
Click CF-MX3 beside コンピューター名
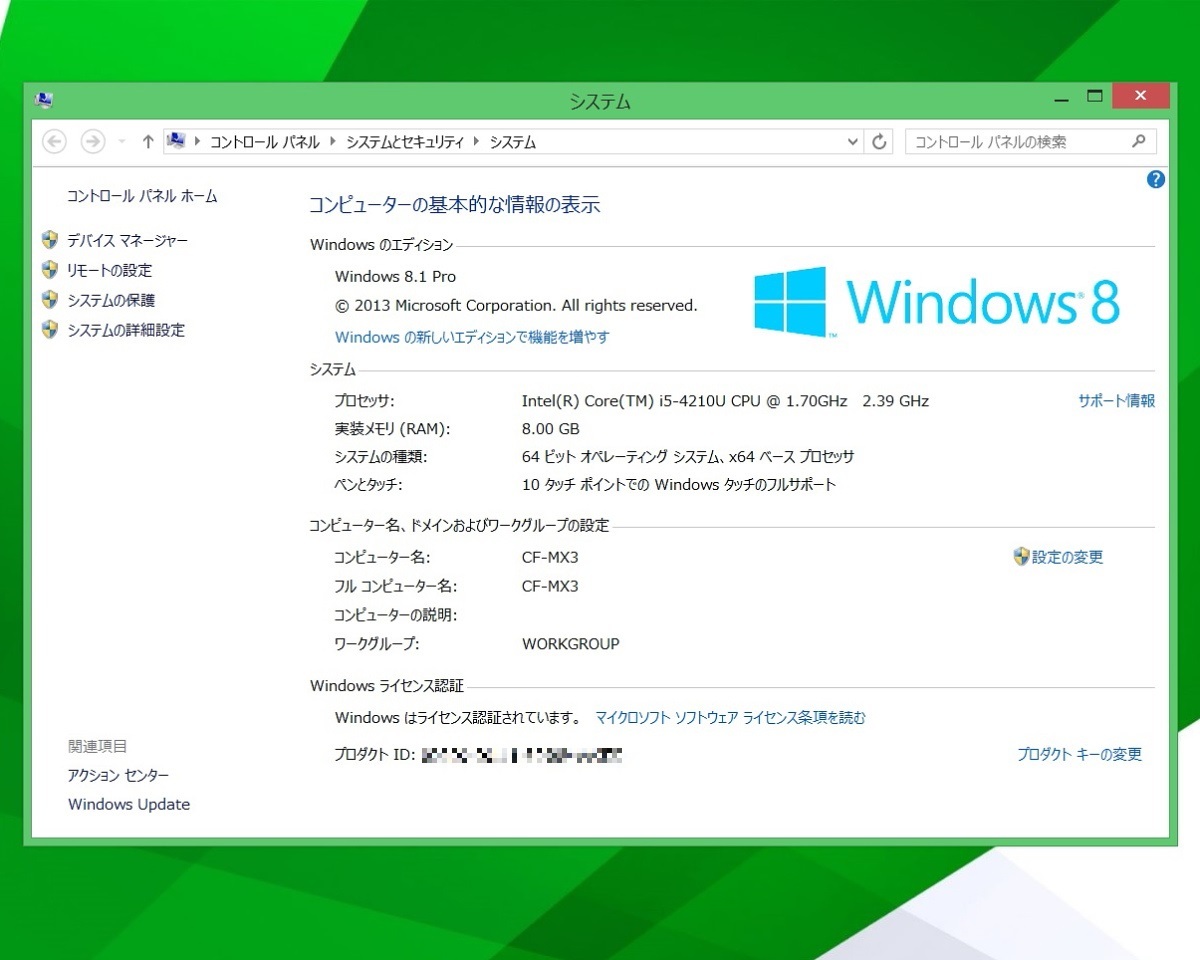[550, 557]
